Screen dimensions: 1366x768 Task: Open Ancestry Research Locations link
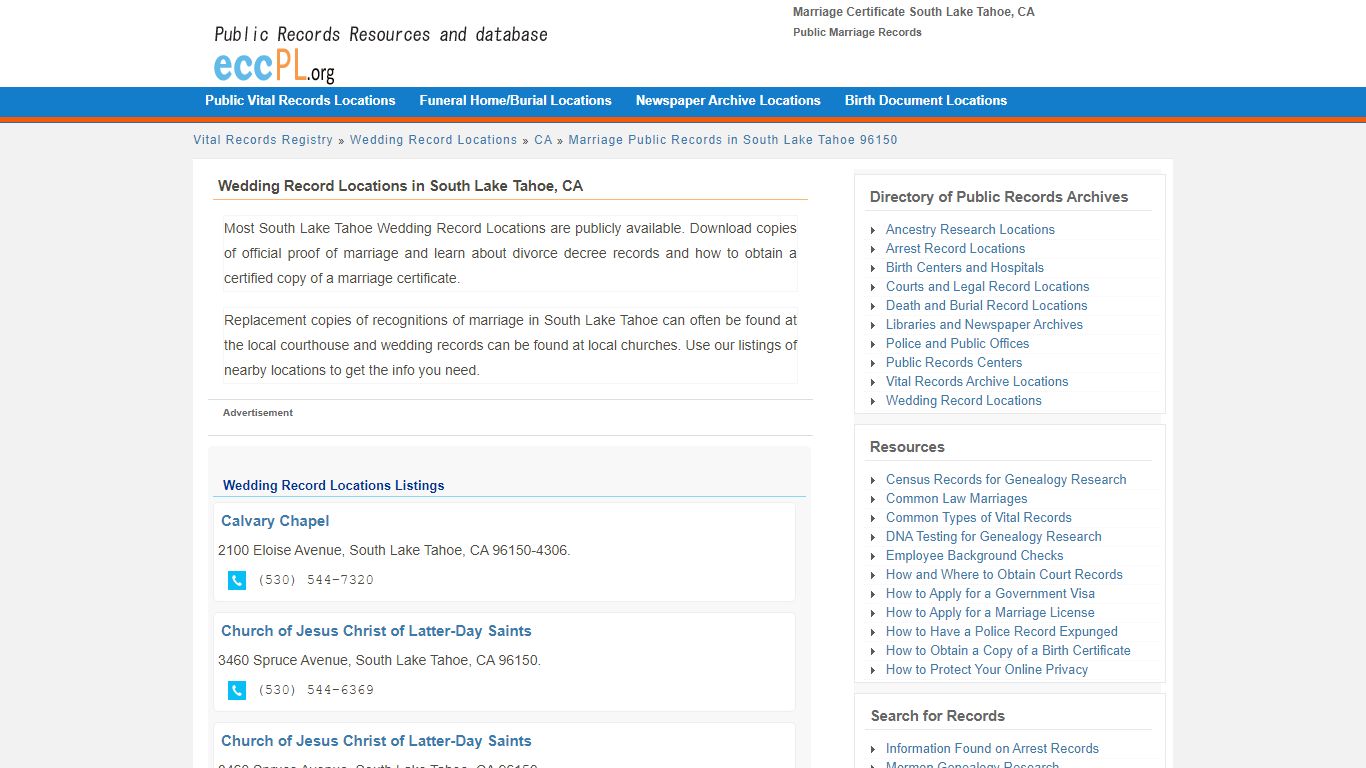[970, 229]
